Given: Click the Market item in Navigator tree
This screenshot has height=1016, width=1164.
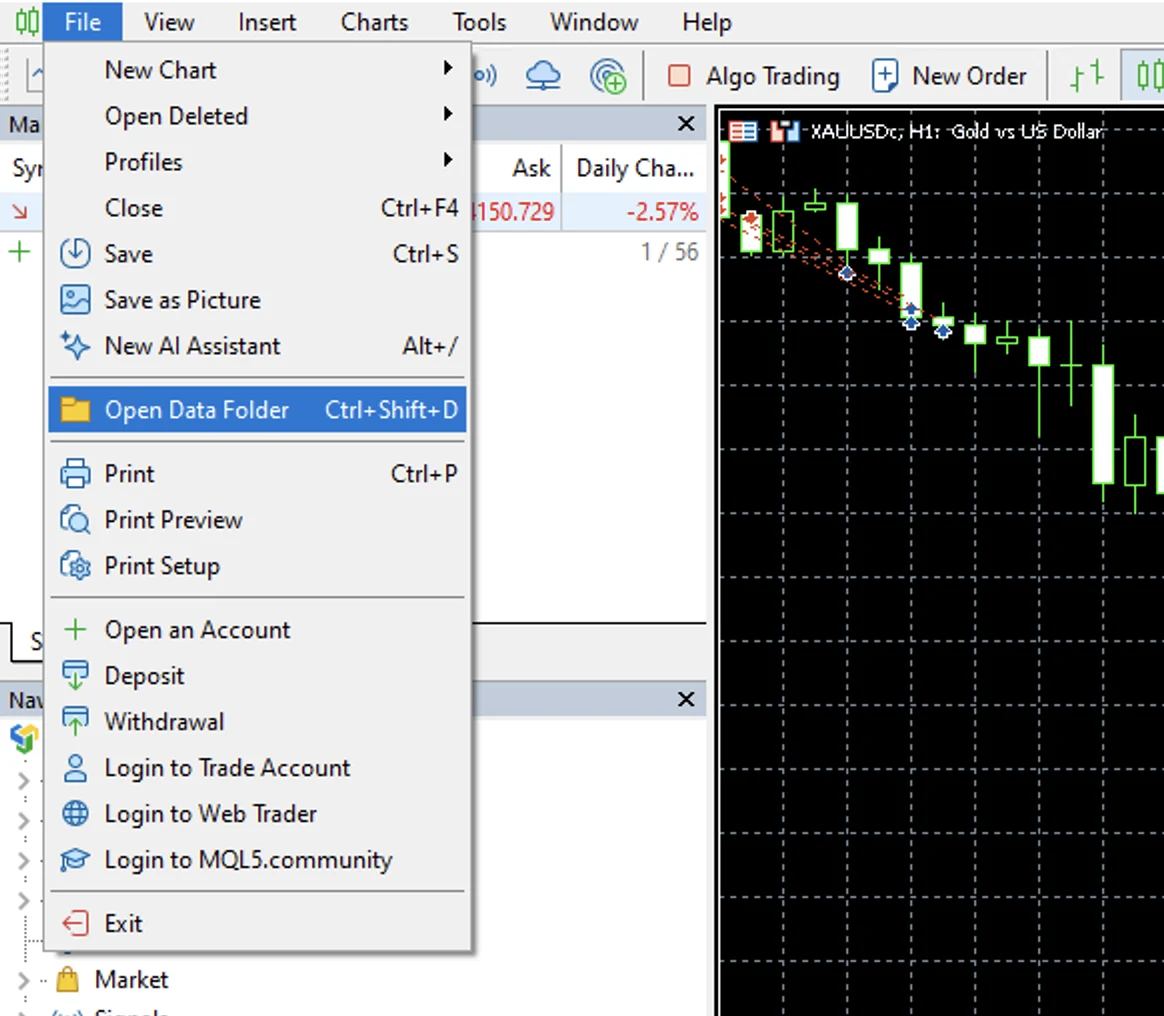Looking at the screenshot, I should 131,980.
